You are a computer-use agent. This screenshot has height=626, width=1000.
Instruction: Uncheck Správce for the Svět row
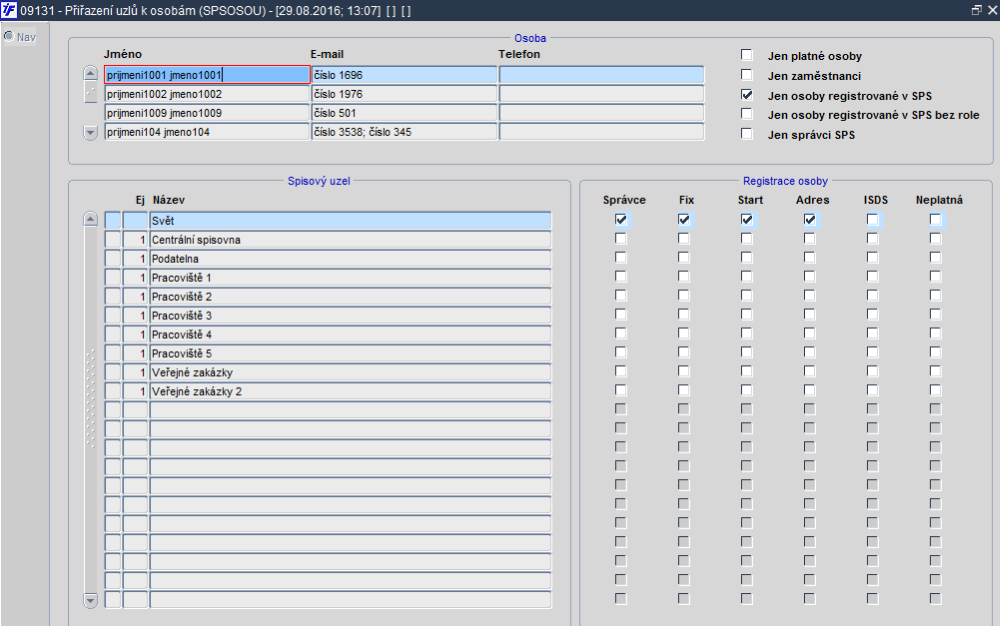621,220
